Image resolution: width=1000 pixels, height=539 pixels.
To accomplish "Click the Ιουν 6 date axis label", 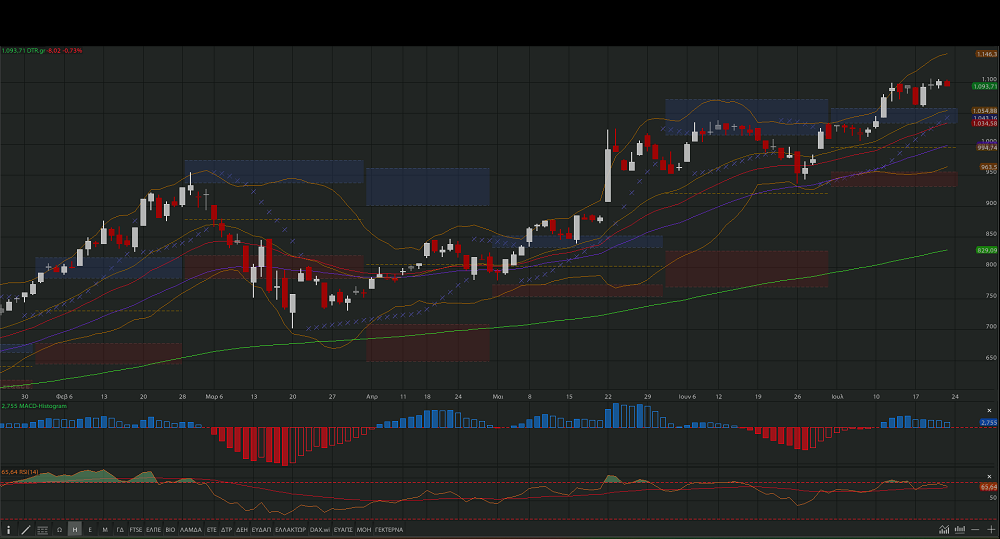I will 687,397.
